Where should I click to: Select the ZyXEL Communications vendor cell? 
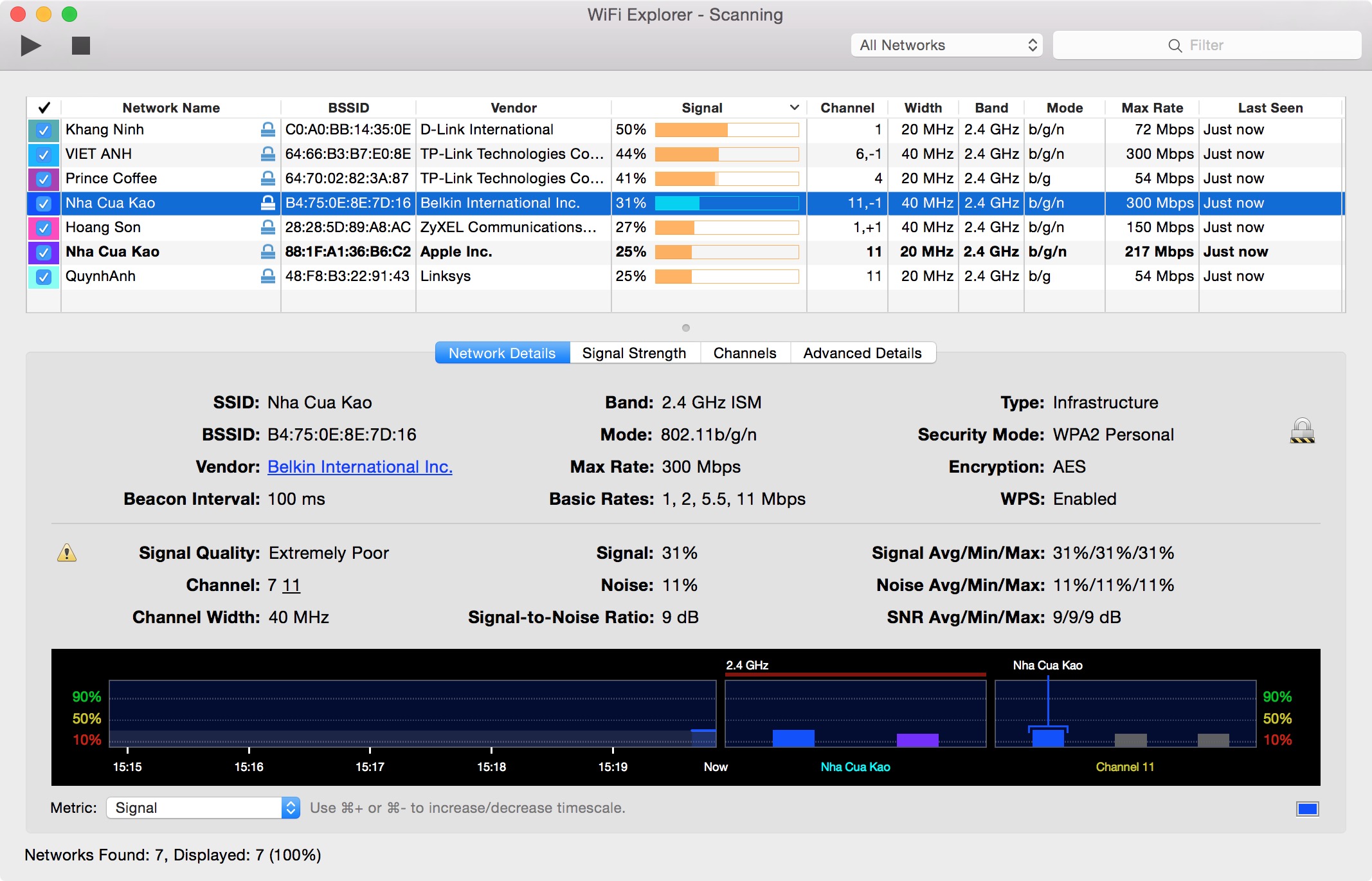click(513, 228)
